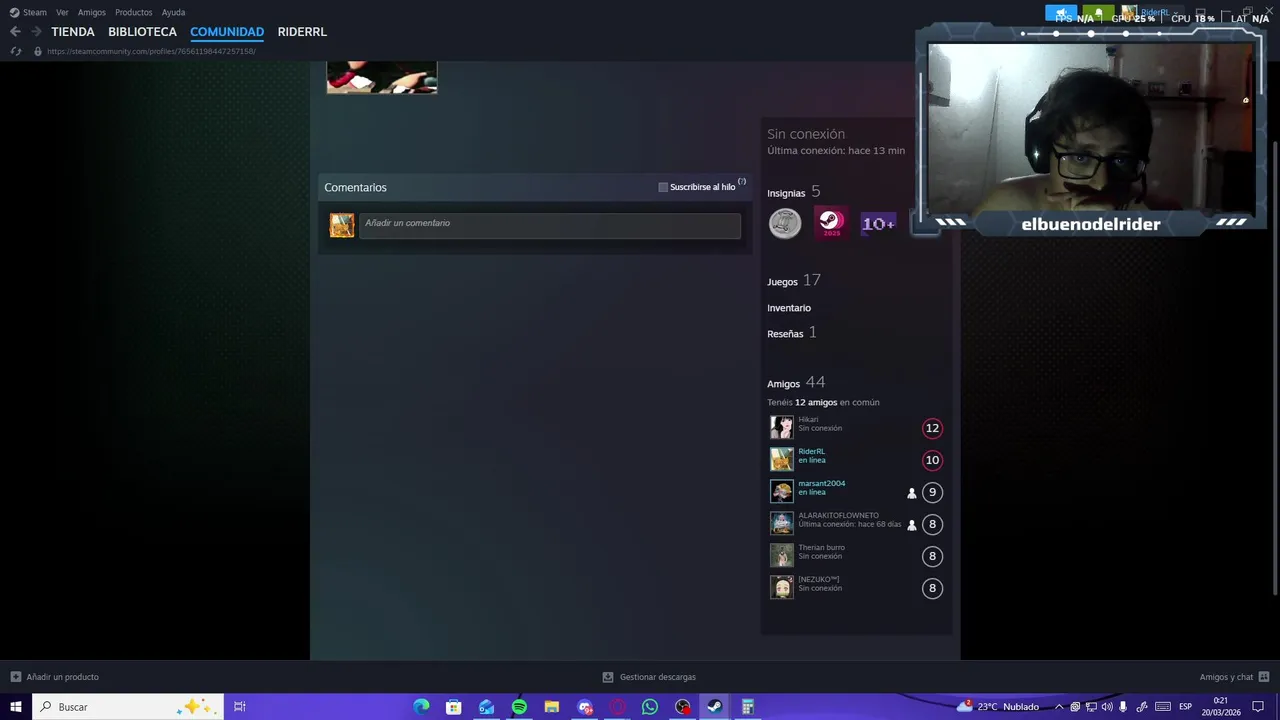Open the RIDERRL profile tab
This screenshot has height=720, width=1280.
point(302,32)
